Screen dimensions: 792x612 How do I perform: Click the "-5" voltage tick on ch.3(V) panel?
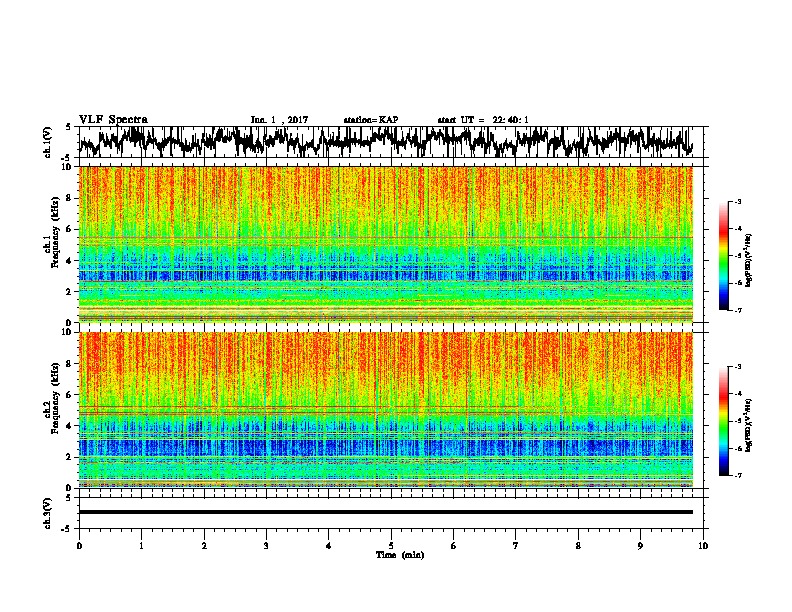click(67, 529)
